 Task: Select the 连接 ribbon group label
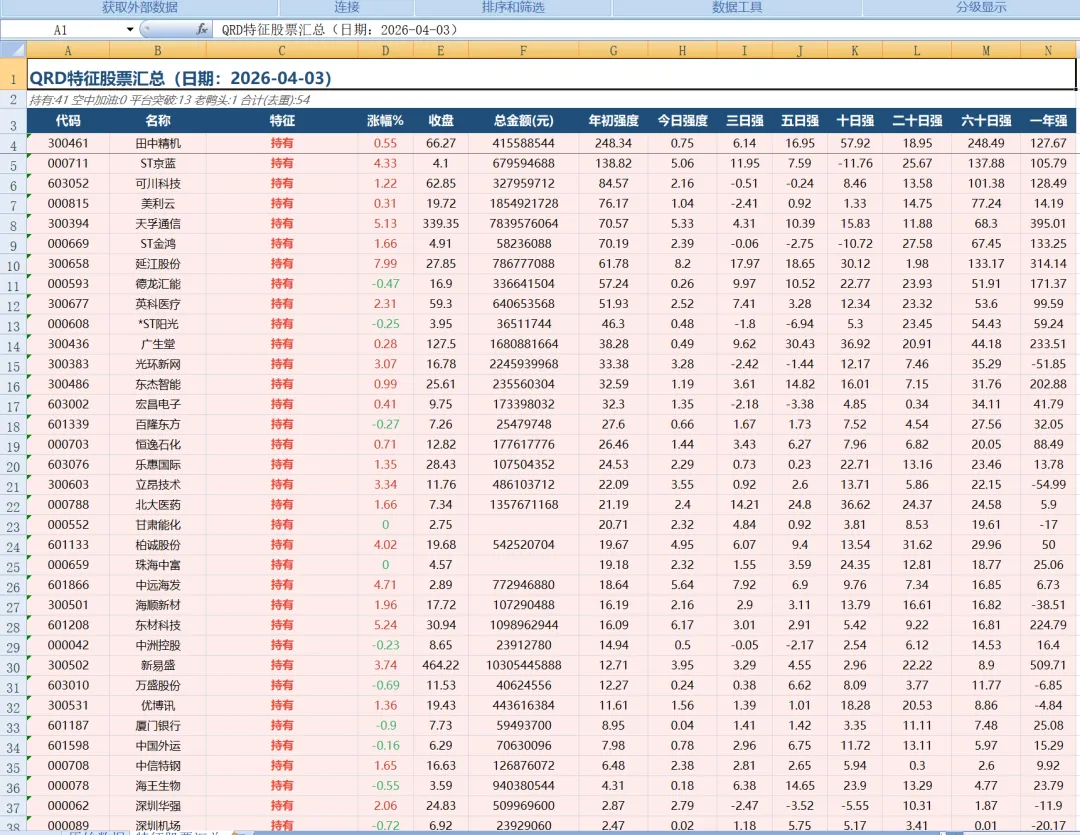point(346,7)
